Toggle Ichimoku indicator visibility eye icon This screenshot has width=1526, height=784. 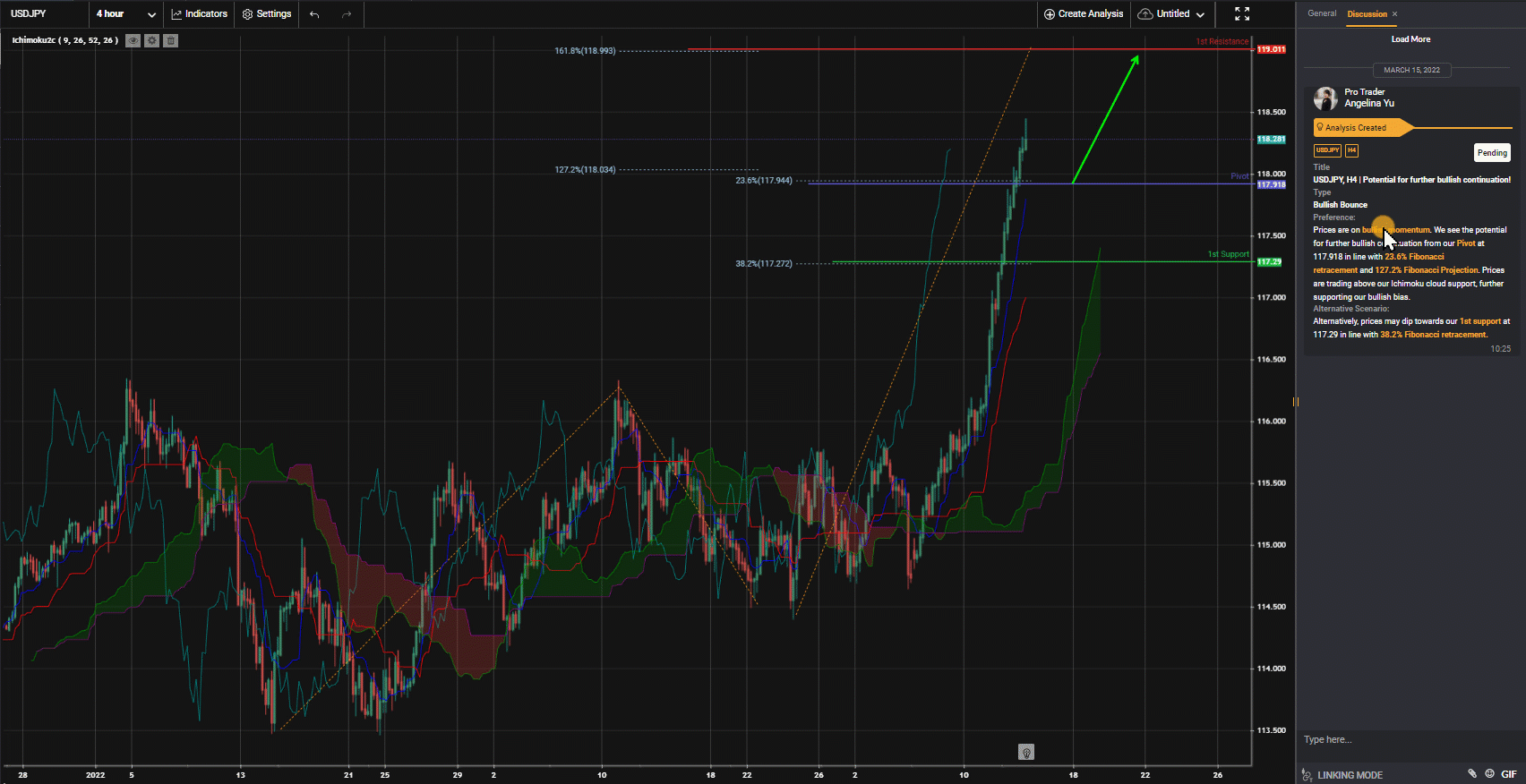(x=133, y=40)
